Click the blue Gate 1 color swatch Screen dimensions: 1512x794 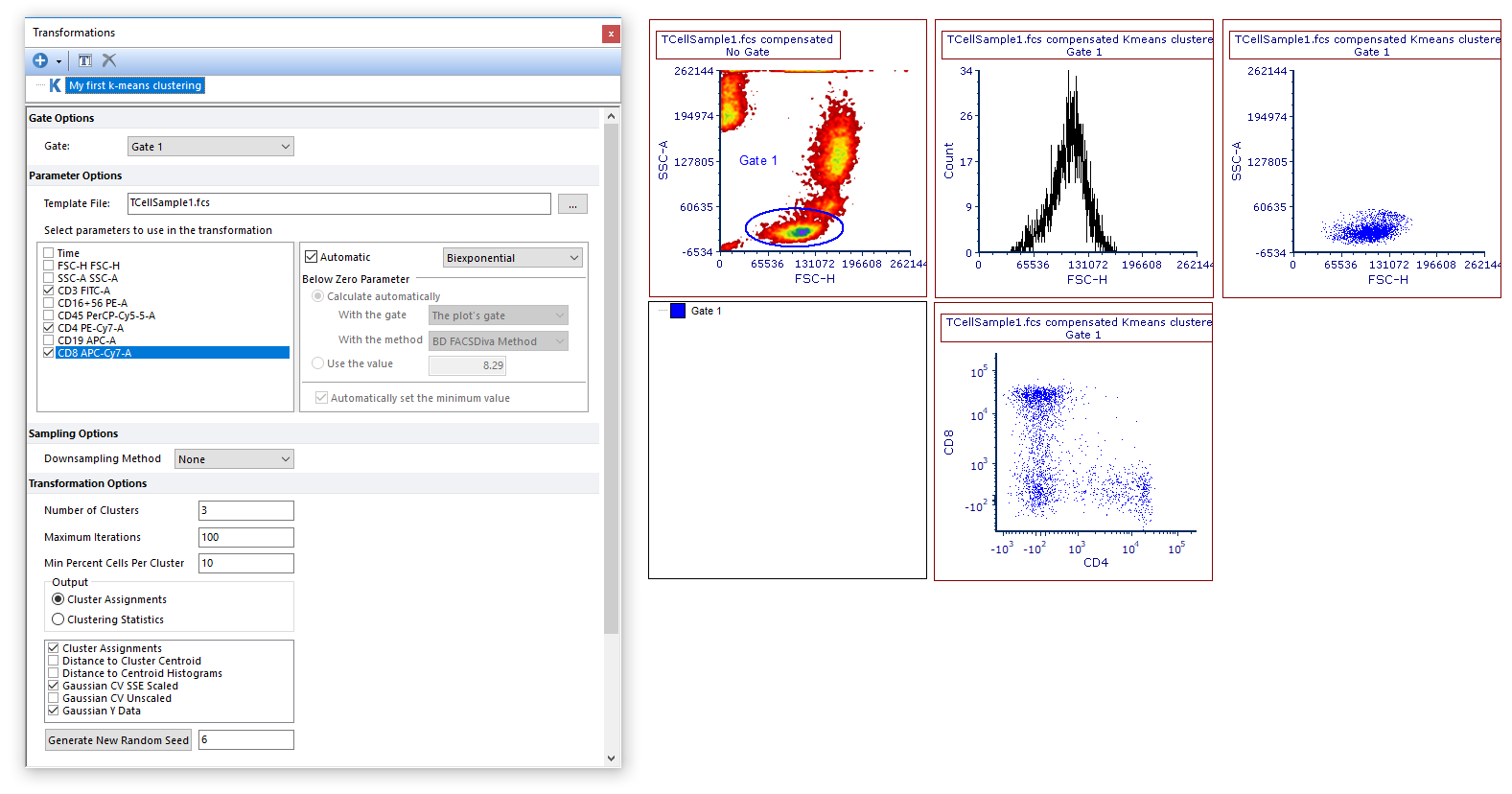click(678, 311)
